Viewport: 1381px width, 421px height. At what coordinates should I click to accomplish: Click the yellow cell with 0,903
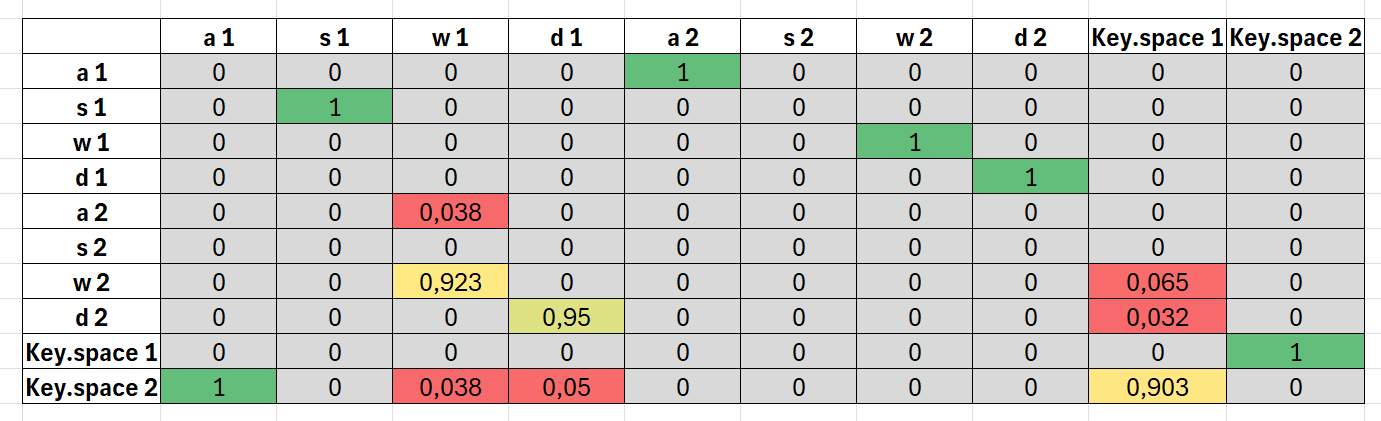tap(1159, 387)
